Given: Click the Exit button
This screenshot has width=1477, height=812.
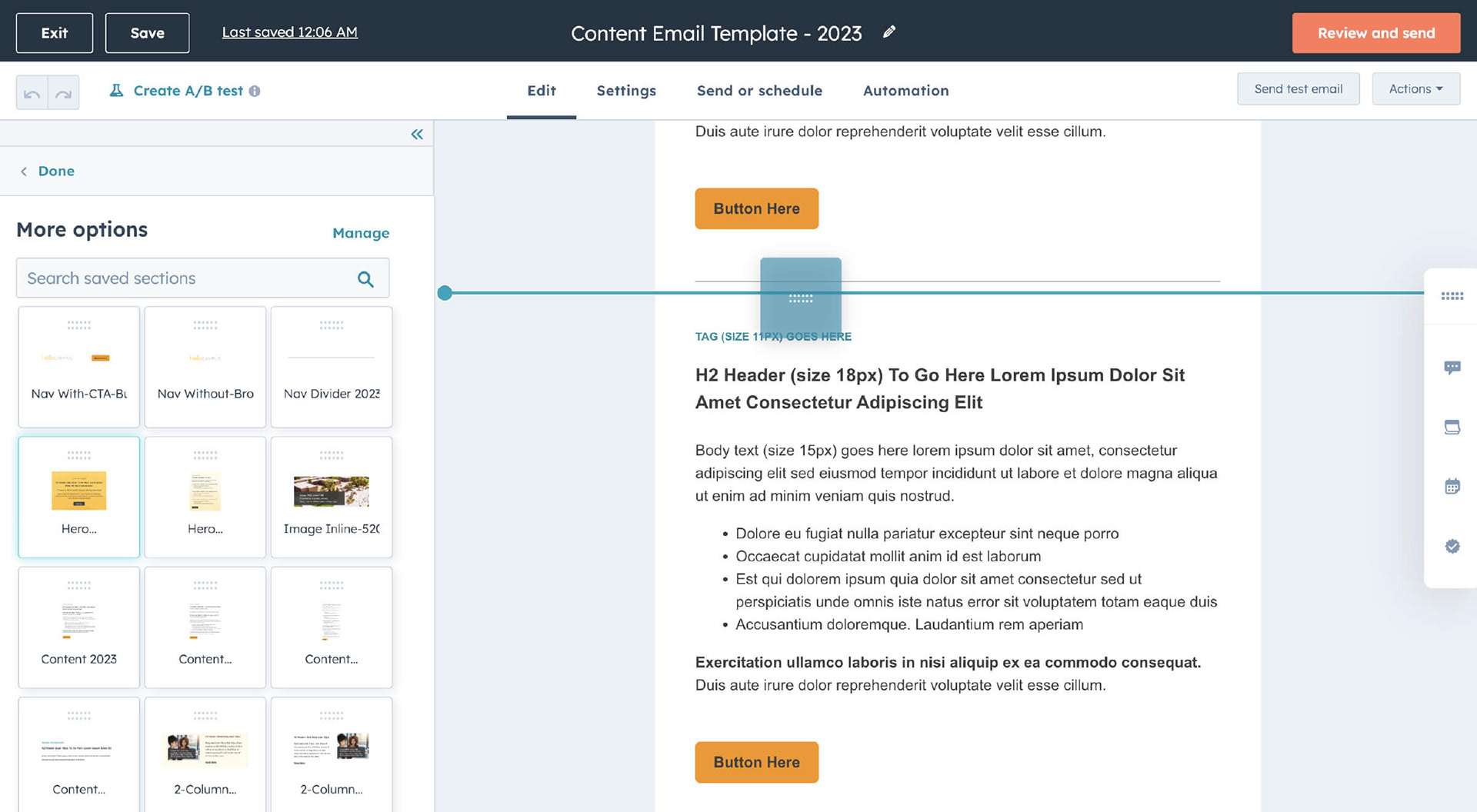Looking at the screenshot, I should pyautogui.click(x=55, y=33).
